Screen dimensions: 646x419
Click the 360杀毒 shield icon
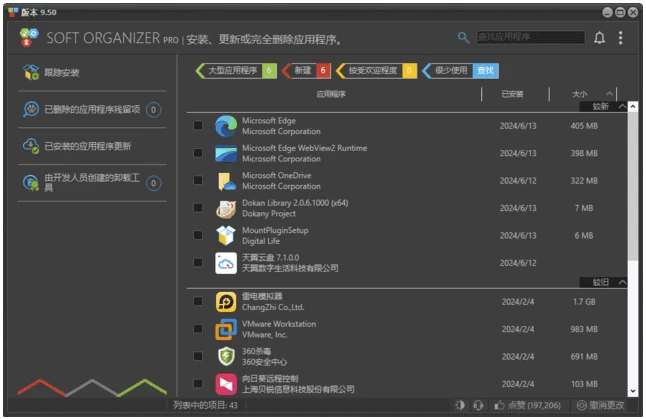coord(226,357)
